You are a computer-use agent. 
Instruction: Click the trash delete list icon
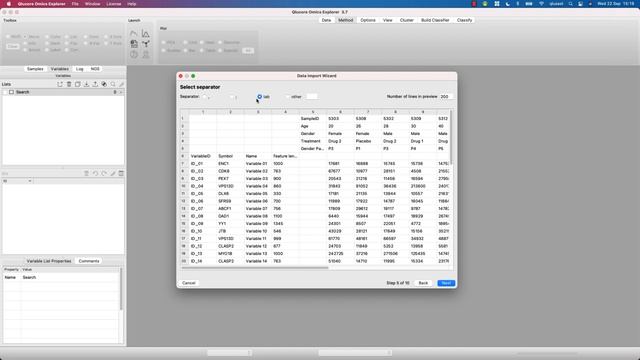tap(69, 84)
